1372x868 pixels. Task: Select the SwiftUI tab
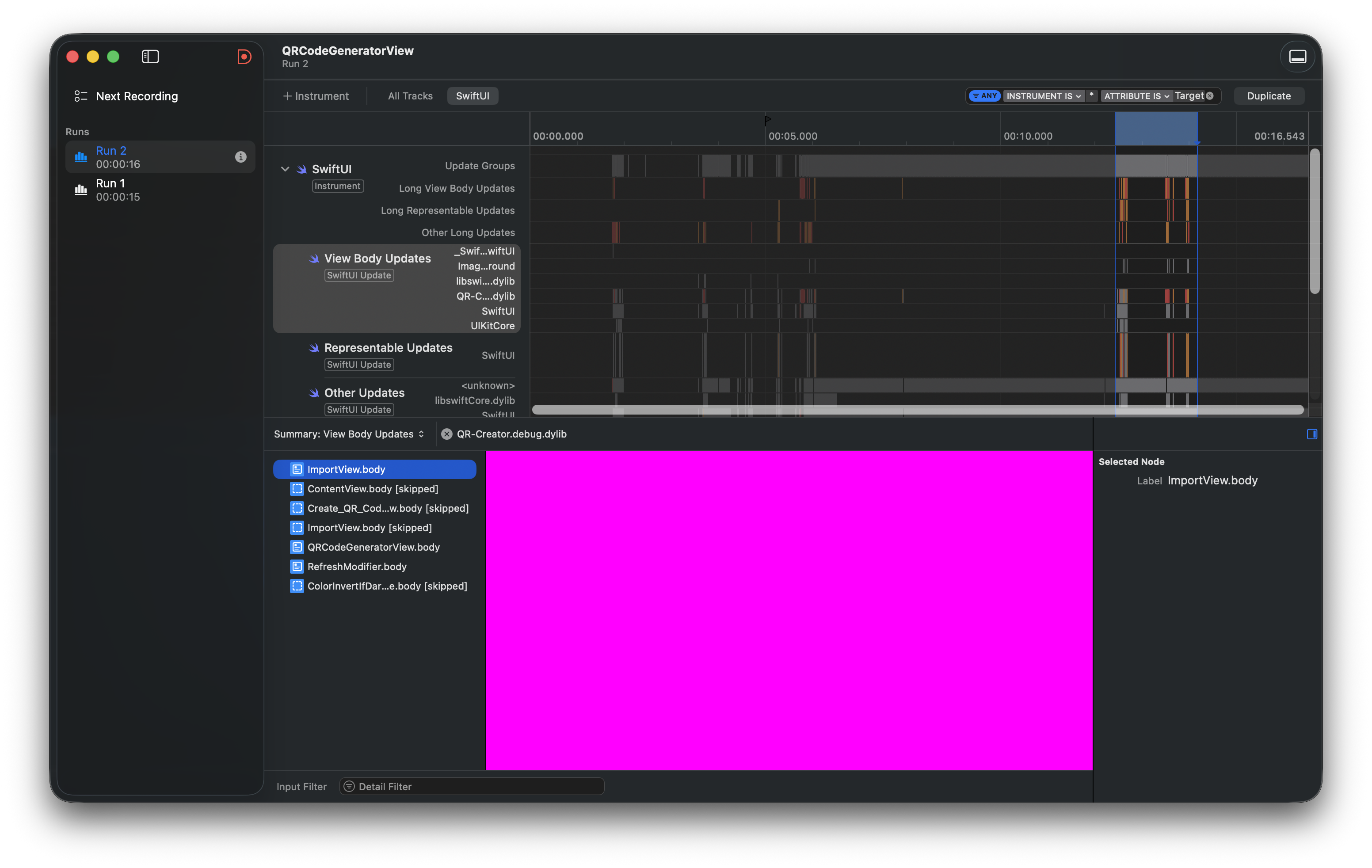coord(472,96)
